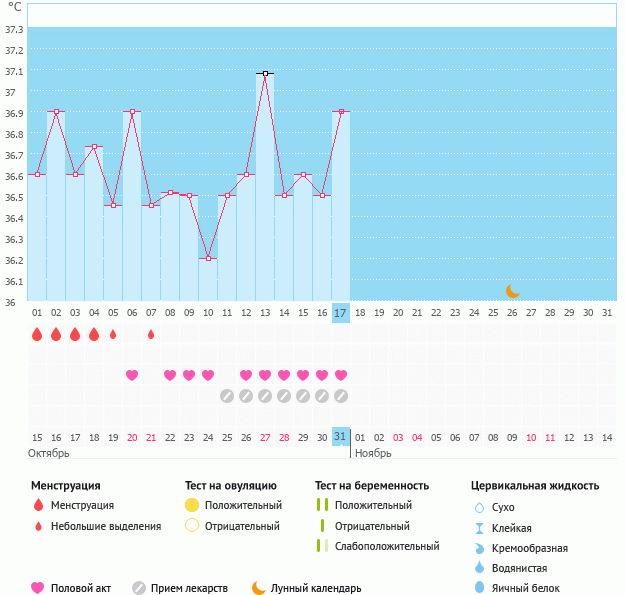Select the peak temperature point on day 13
The width and height of the screenshot is (626, 595).
coord(265,73)
